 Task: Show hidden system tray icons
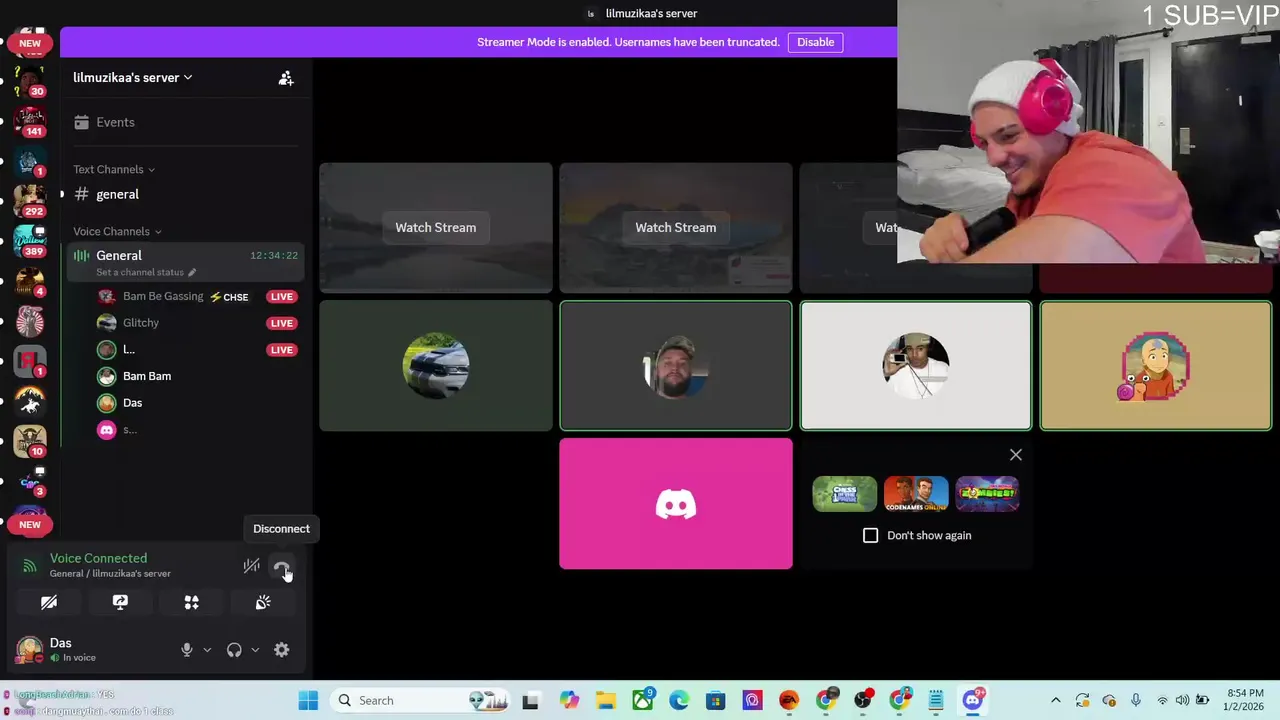(x=1055, y=700)
